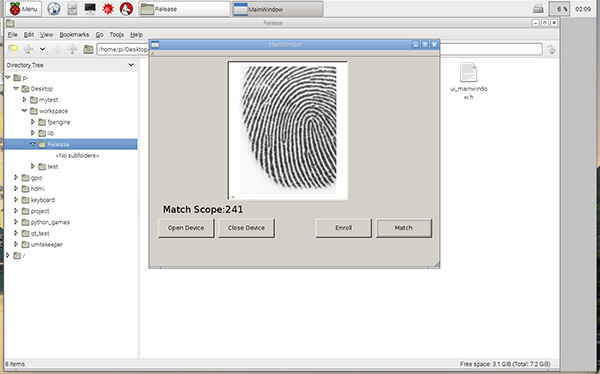Launch the terminal monitor icon
The height and width of the screenshot is (374, 600).
pos(90,9)
